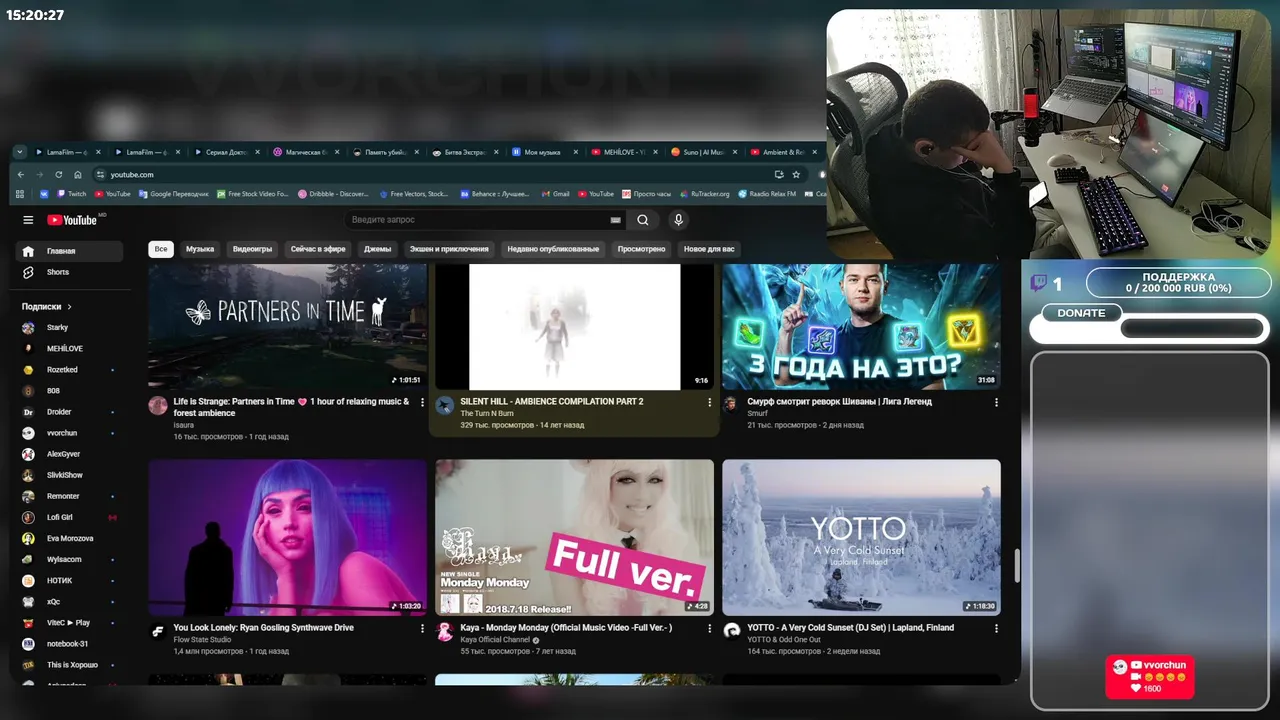
Task: Play the Partners in Time video thumbnail
Action: (287, 327)
